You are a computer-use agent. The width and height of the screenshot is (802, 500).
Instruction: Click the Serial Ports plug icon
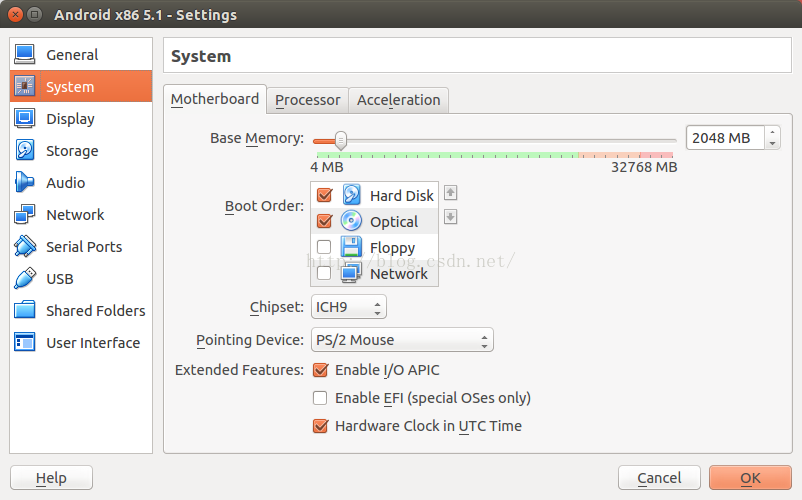25,246
